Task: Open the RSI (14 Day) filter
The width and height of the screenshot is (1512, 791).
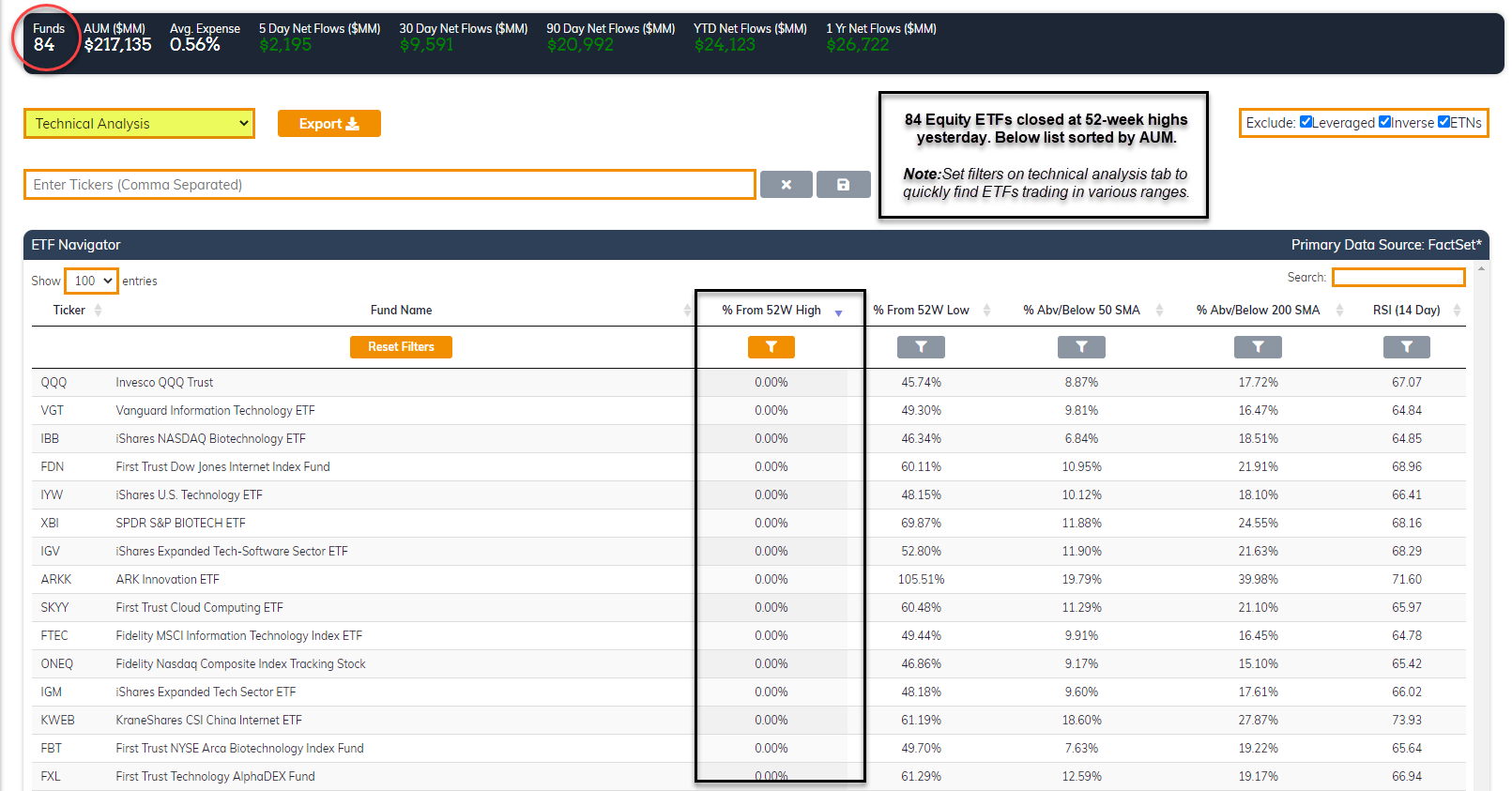Action: pyautogui.click(x=1406, y=347)
